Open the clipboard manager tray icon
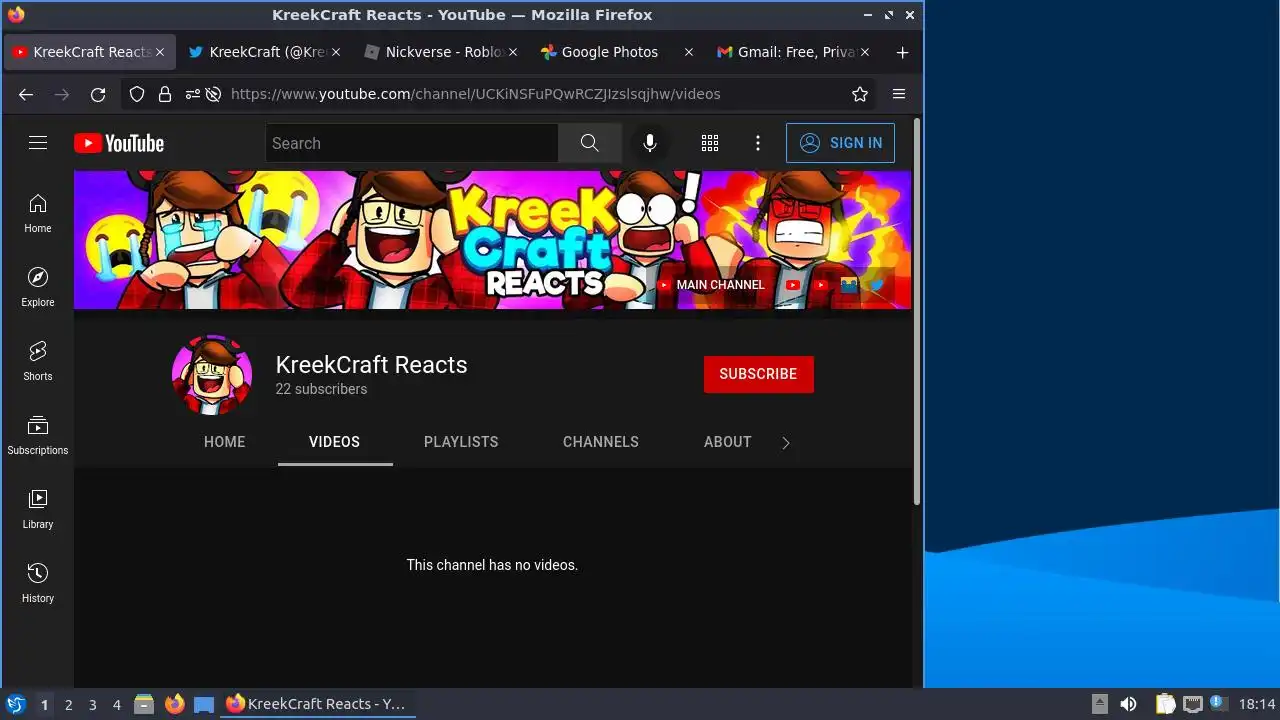 pyautogui.click(x=1165, y=704)
